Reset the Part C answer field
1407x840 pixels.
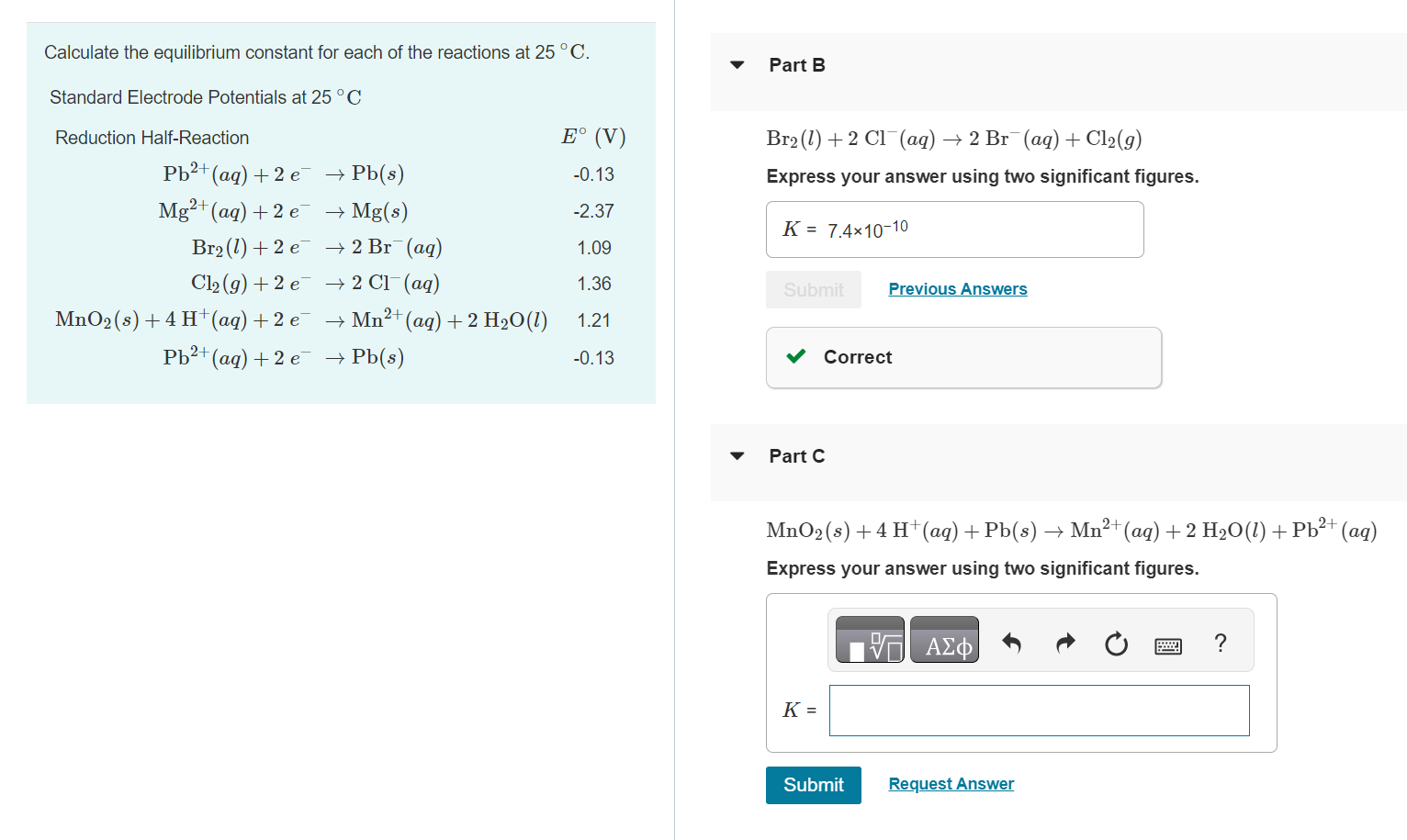[x=1115, y=644]
